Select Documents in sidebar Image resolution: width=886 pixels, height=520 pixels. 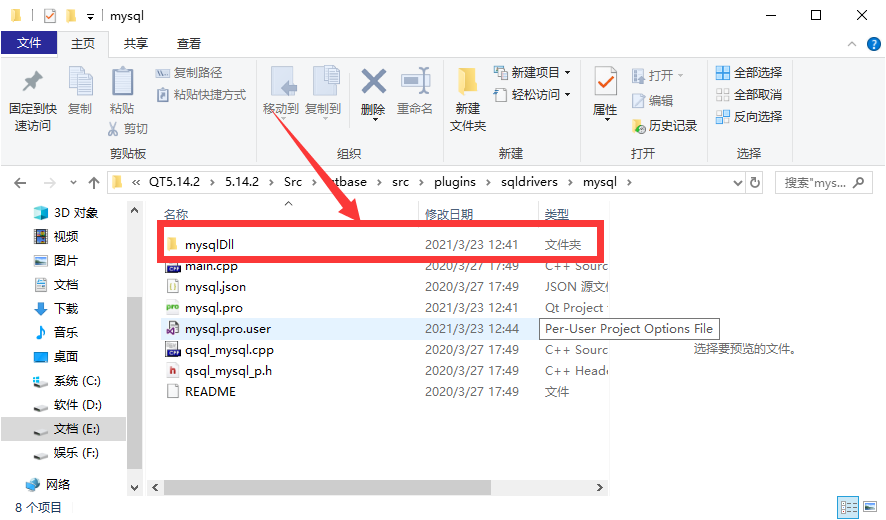[x=57, y=284]
